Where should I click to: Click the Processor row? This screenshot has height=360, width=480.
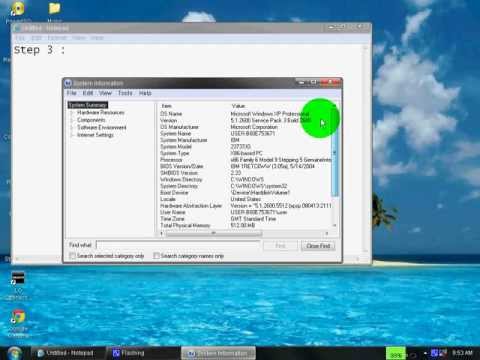point(245,160)
